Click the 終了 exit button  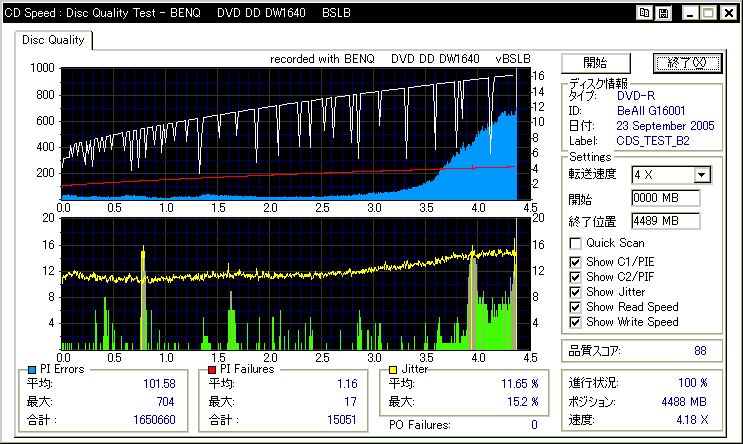[x=688, y=63]
